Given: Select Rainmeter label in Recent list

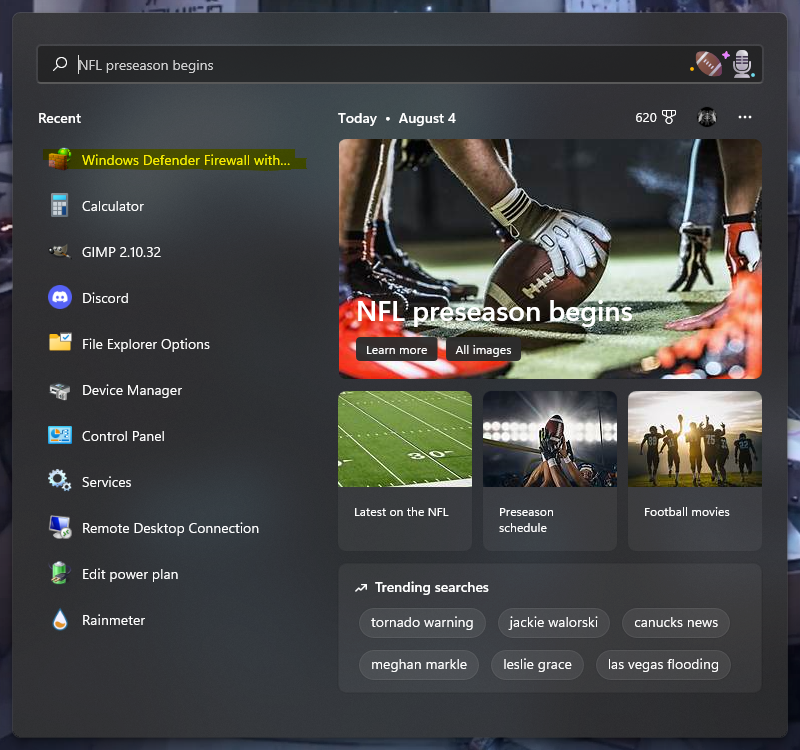Looking at the screenshot, I should (113, 620).
